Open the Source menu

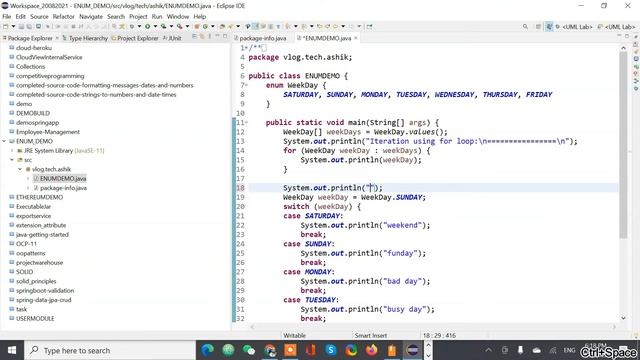[39, 17]
